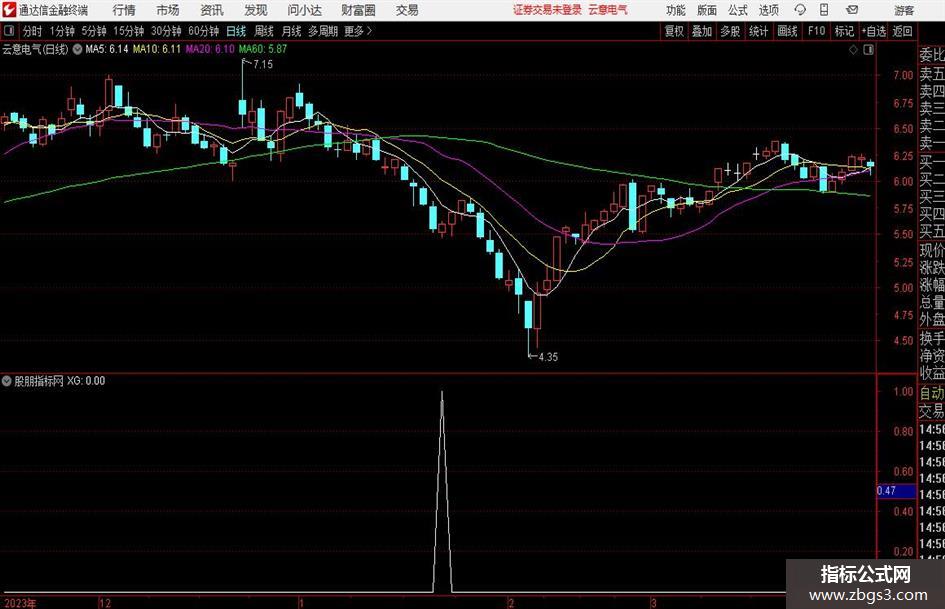Switch to 周线 weekly chart tab
945x609 pixels.
(264, 31)
